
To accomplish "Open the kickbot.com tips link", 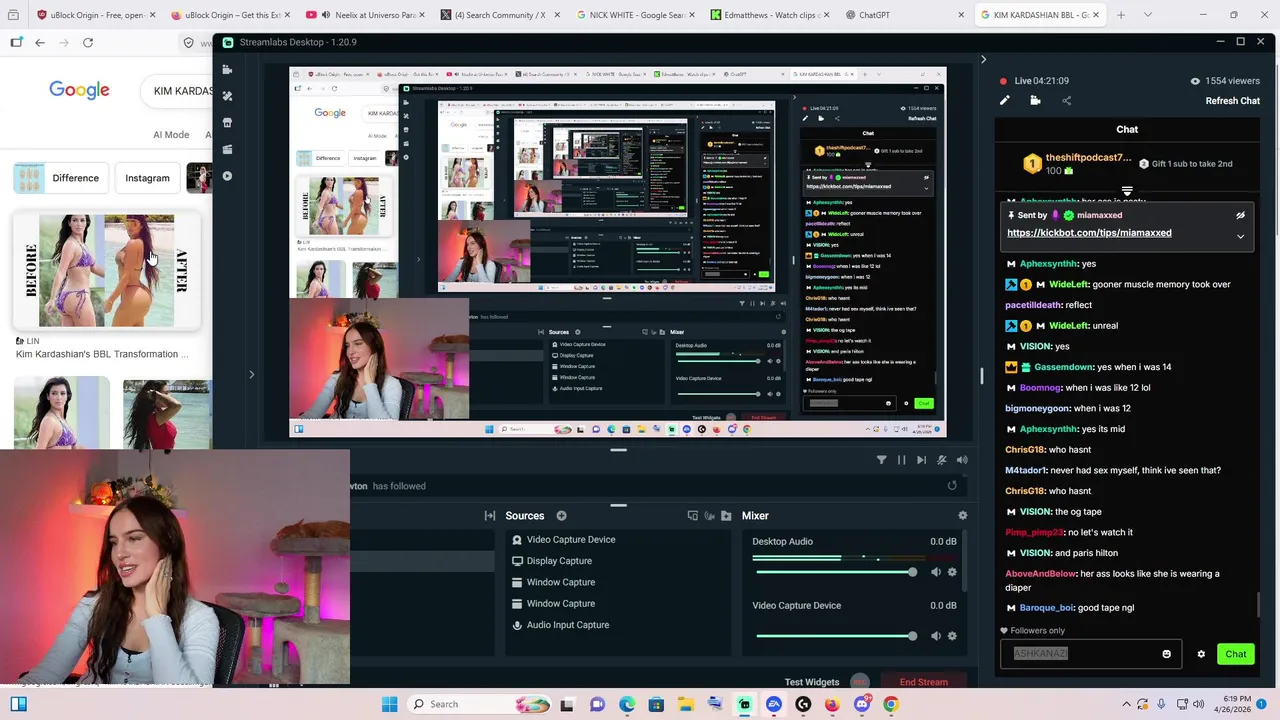I will [1089, 233].
